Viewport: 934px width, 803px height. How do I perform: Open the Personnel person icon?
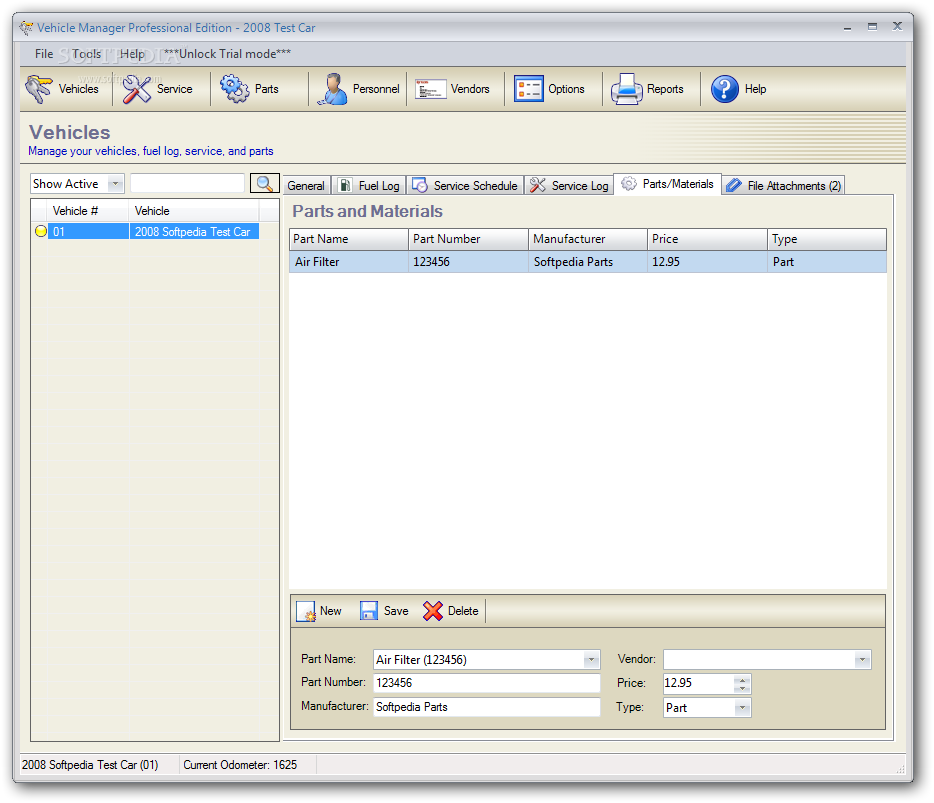click(332, 89)
